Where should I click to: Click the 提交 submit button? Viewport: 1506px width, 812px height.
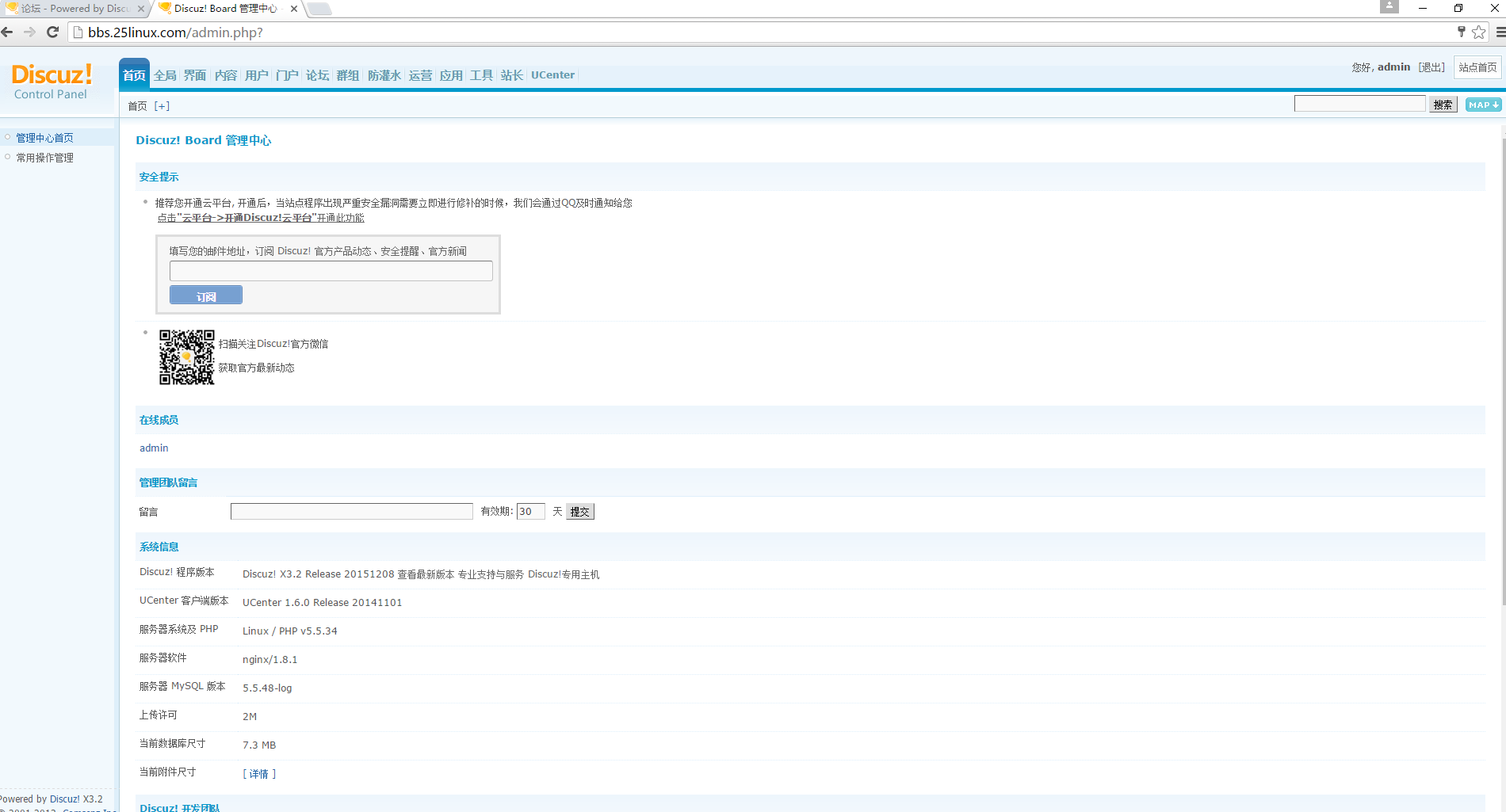[x=580, y=512]
